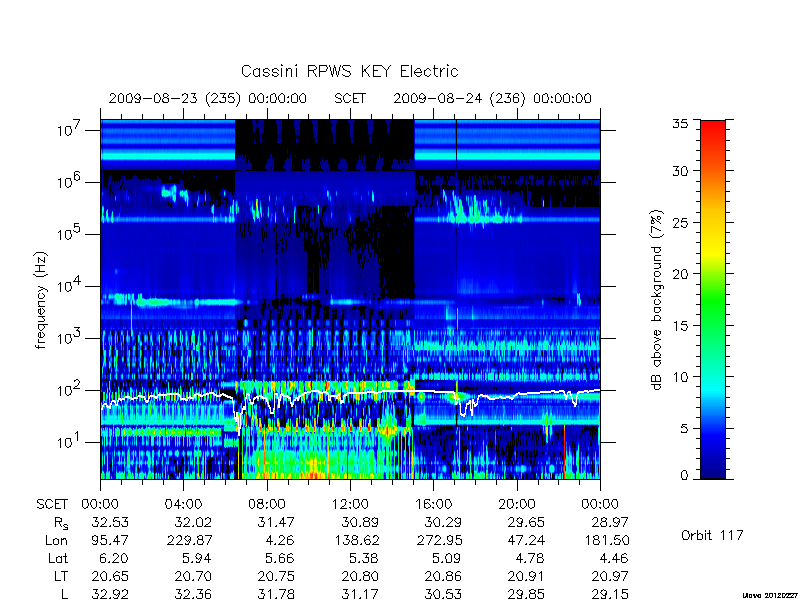Click the Rs value 30.89

360,522
